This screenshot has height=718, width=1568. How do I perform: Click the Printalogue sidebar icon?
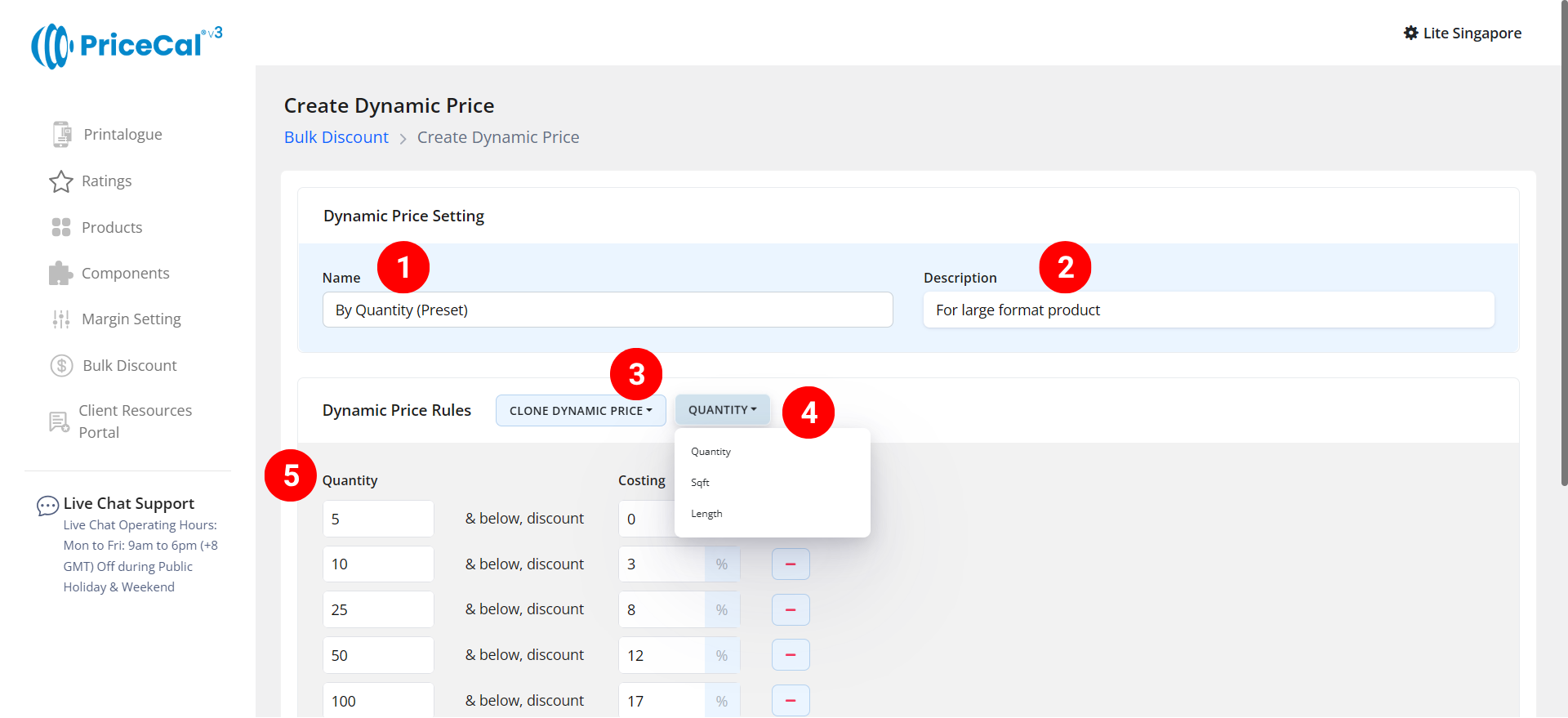[61, 134]
